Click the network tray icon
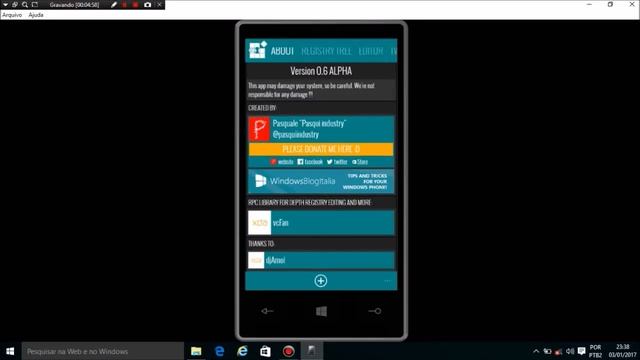The height and width of the screenshot is (360, 640). tap(558, 351)
